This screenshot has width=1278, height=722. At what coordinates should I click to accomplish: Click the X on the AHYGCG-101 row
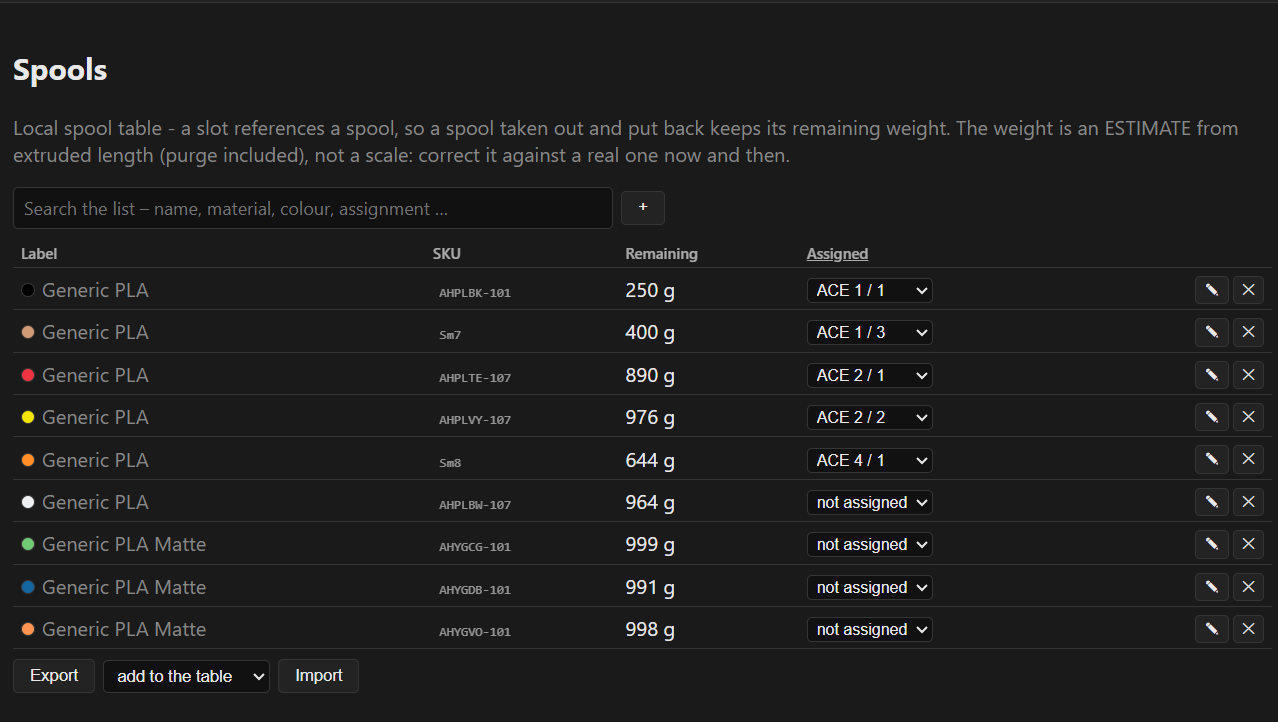point(1248,544)
